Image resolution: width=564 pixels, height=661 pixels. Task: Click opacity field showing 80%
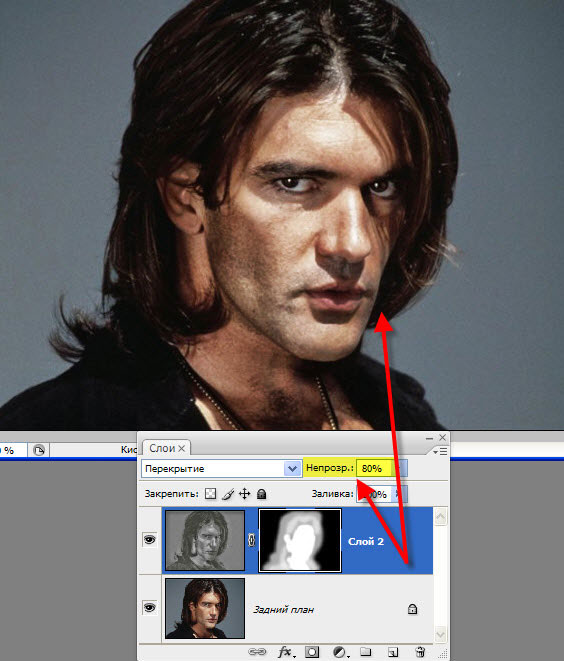[x=375, y=468]
